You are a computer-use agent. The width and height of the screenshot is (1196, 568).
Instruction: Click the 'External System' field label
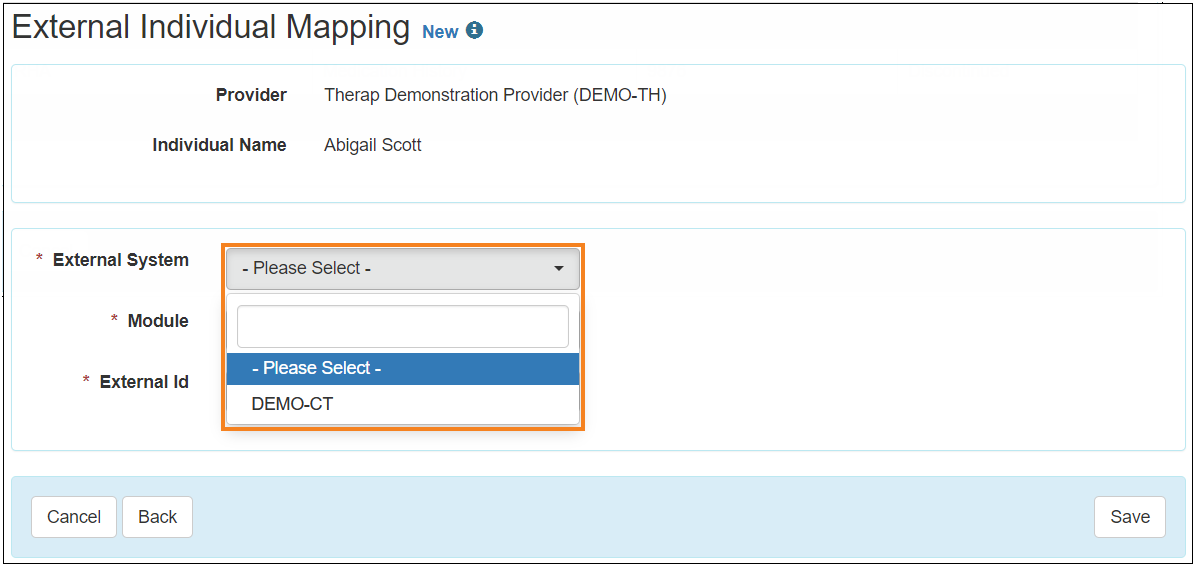click(121, 260)
